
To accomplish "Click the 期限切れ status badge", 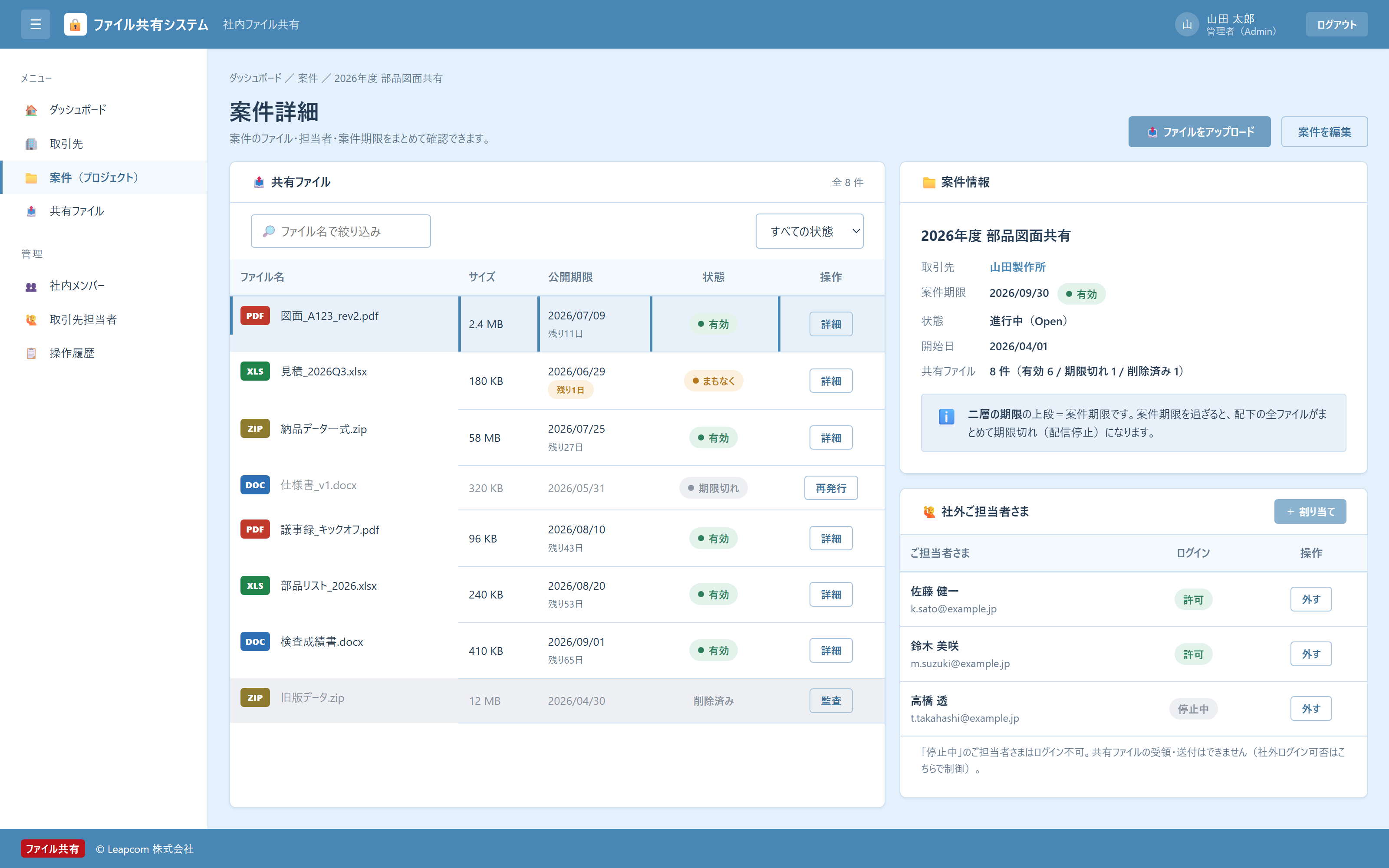I will tap(714, 489).
